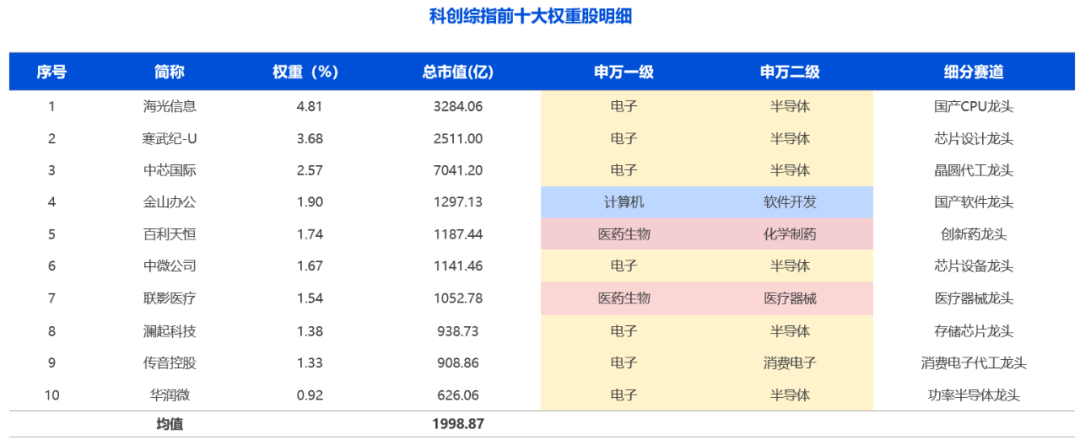
Task: Click the 国产CPU龙头 cell
Action: [x=973, y=107]
